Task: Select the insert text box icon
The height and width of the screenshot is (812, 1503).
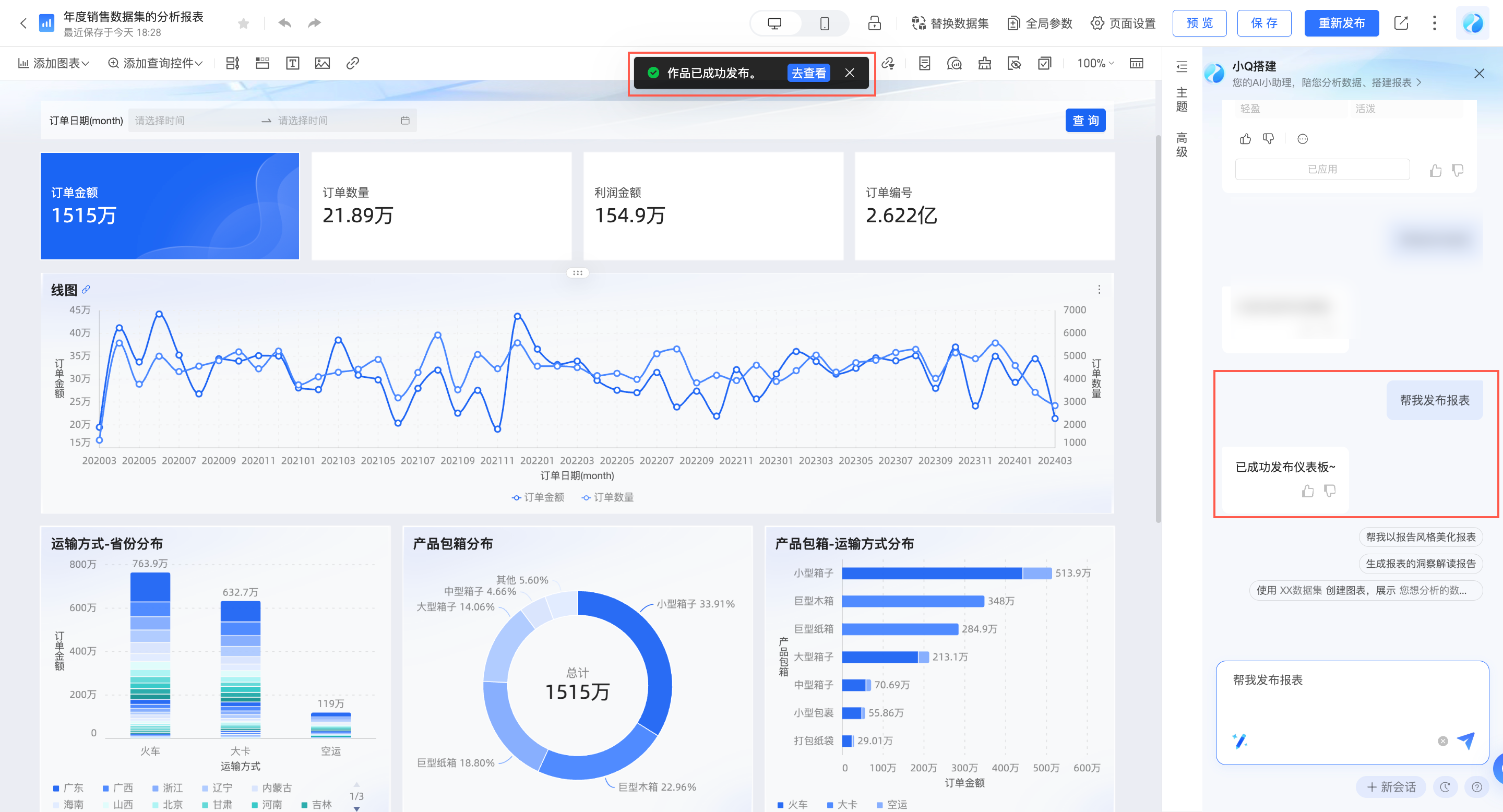Action: click(x=292, y=63)
